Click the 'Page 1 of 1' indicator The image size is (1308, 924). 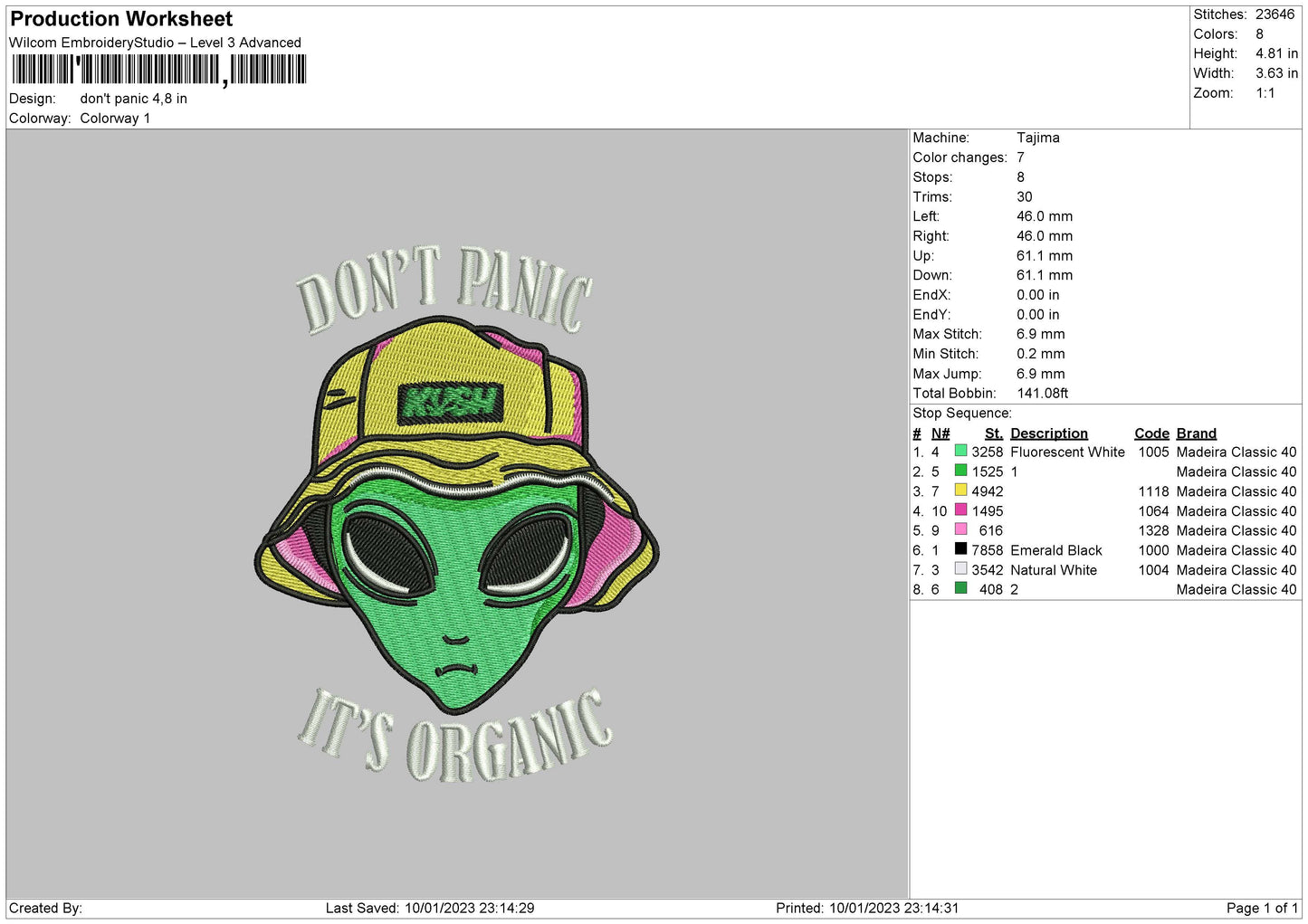[x=1262, y=908]
